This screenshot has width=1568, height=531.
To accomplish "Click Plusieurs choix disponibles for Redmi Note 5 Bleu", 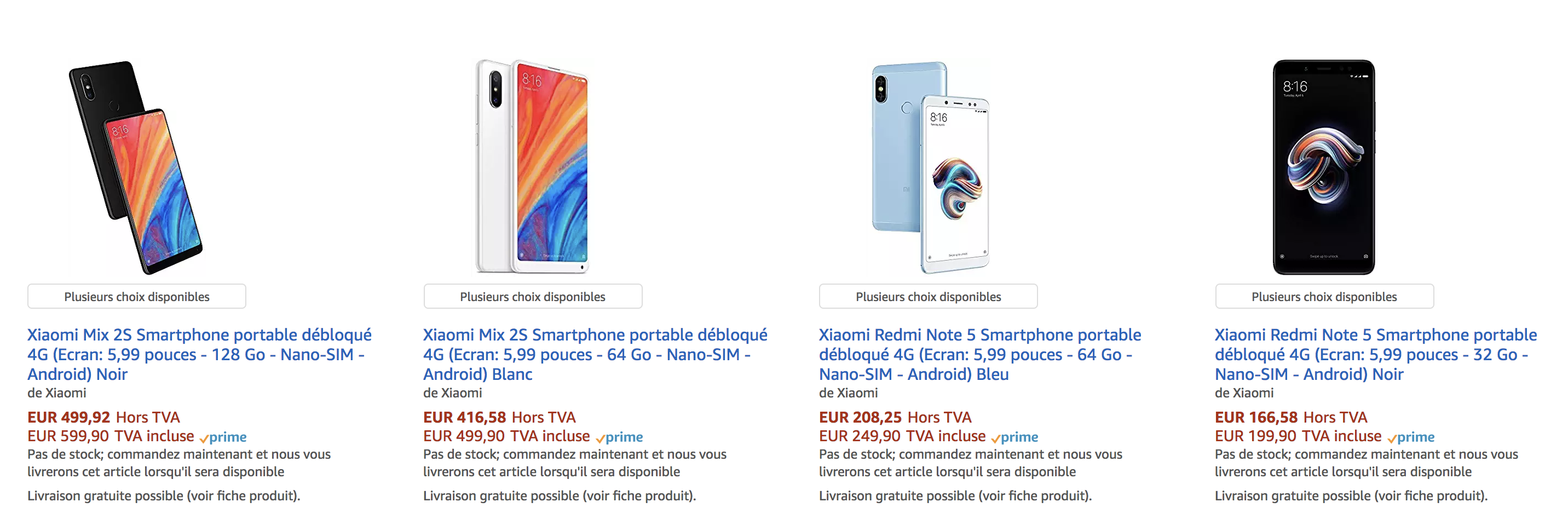I will (x=928, y=297).
